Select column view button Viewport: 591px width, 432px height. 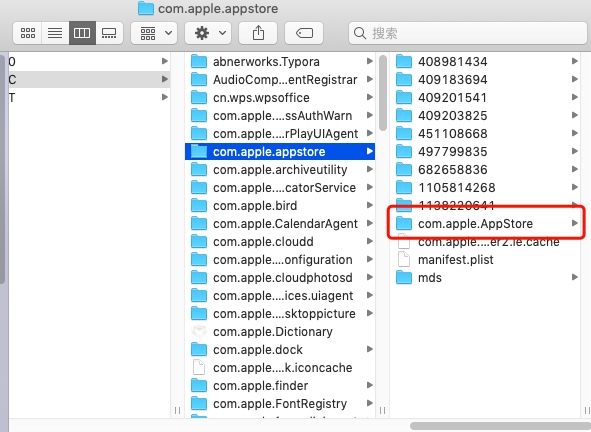click(x=82, y=33)
